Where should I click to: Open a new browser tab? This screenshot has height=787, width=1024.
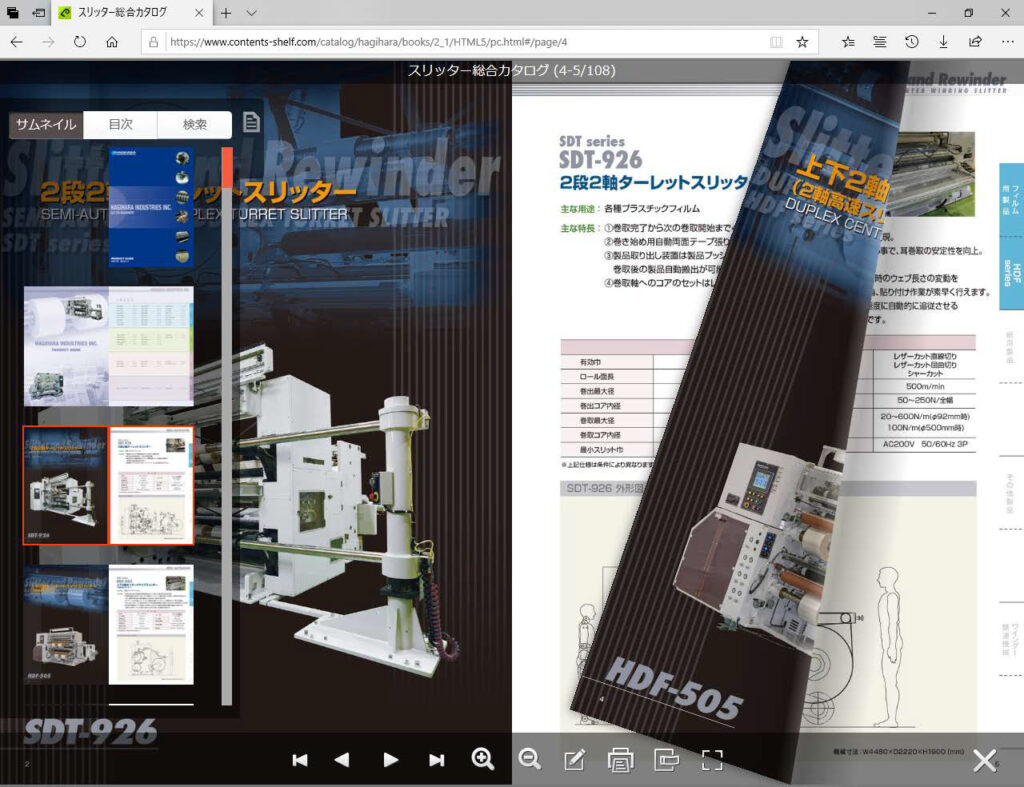point(226,13)
